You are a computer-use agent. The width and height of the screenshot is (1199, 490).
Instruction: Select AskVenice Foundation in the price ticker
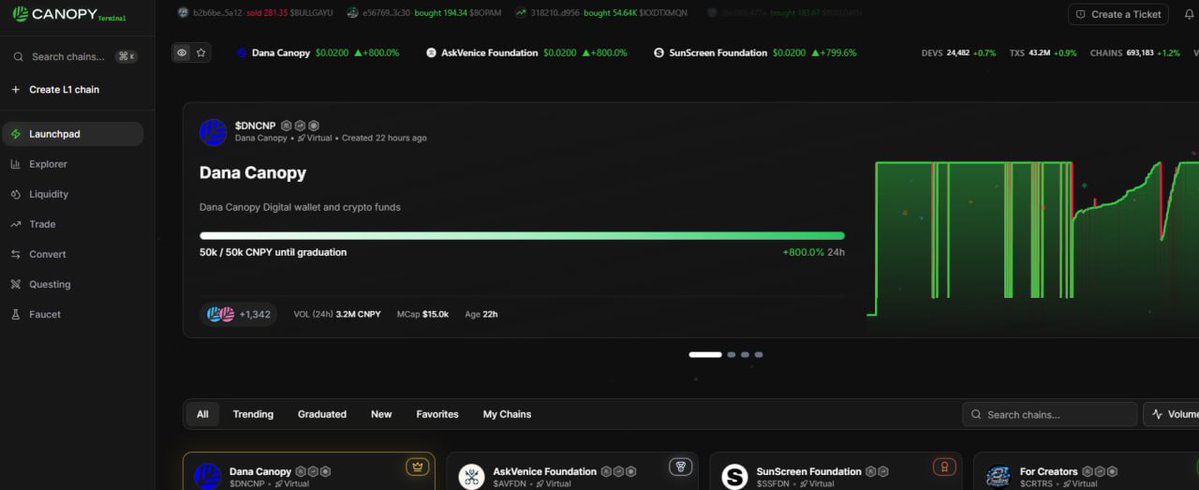click(527, 53)
